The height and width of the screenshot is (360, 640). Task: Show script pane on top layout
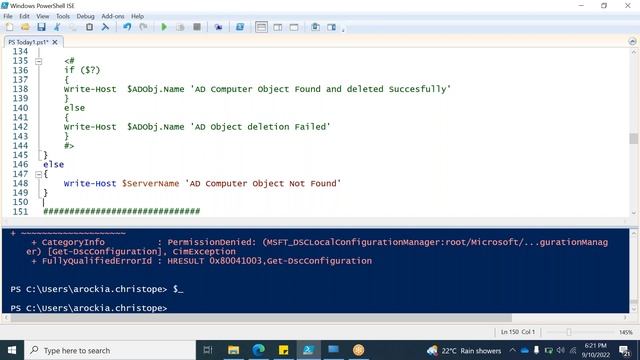point(261,27)
